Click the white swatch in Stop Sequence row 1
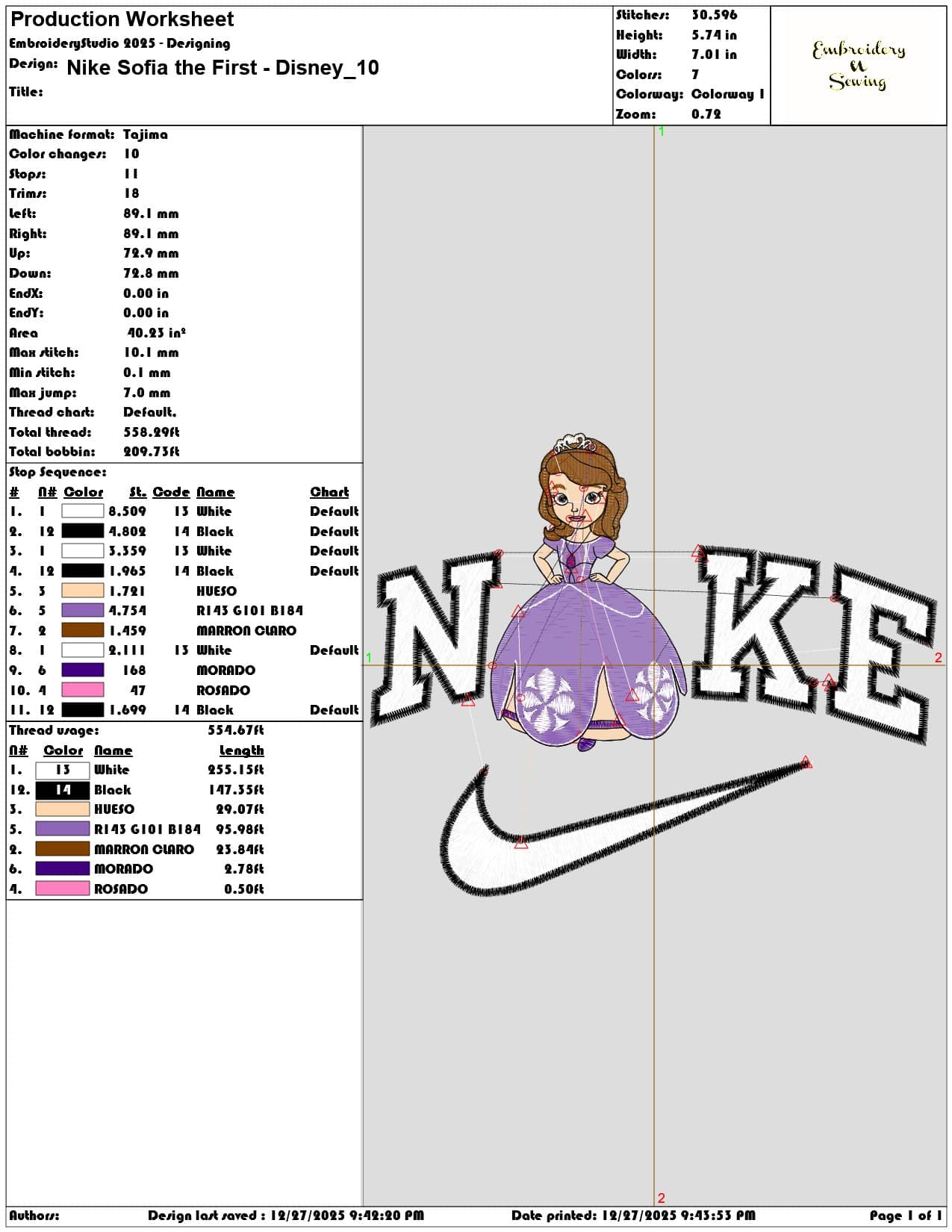This screenshot has width=952, height=1232. coord(82,511)
